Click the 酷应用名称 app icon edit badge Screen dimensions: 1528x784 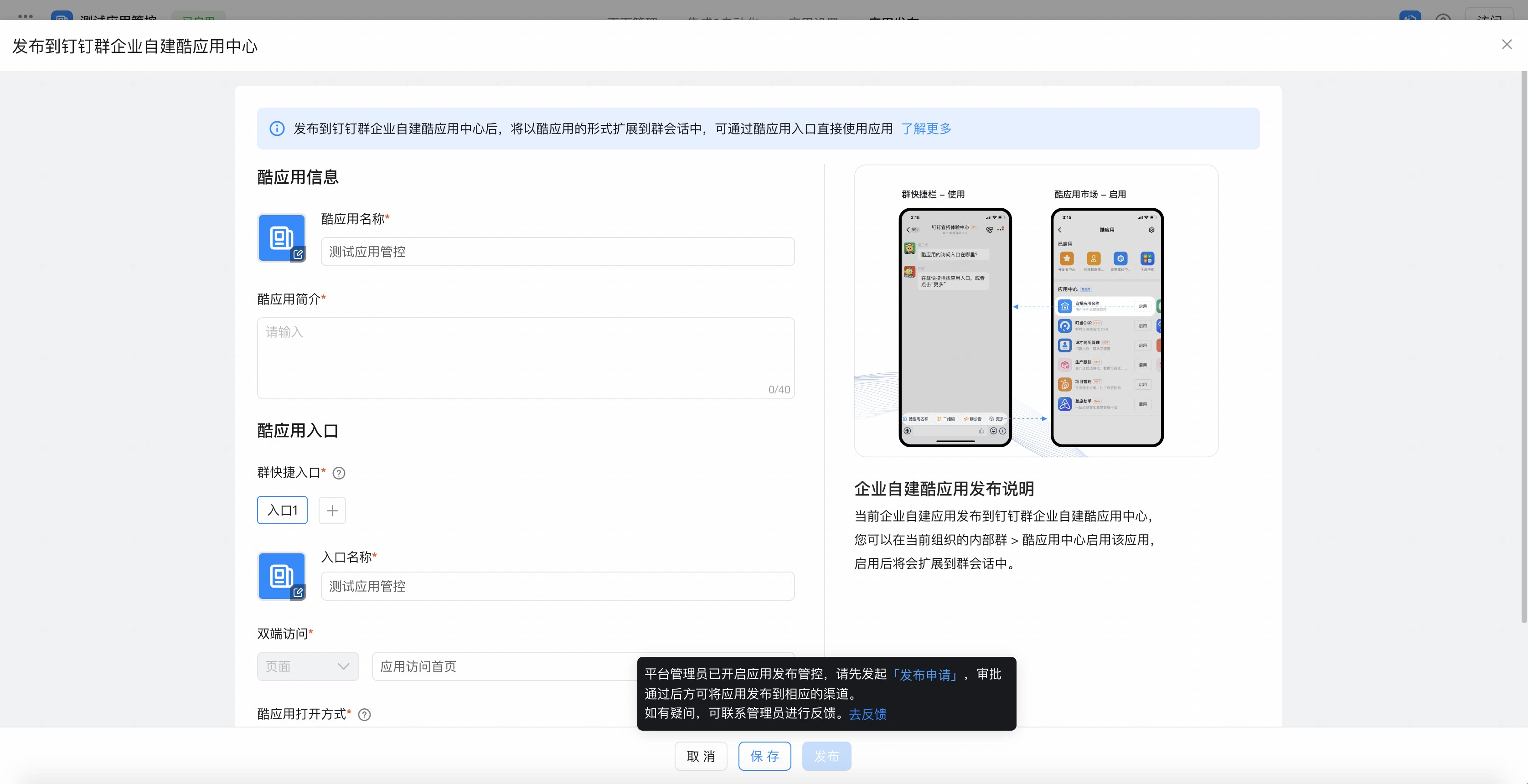pos(298,254)
